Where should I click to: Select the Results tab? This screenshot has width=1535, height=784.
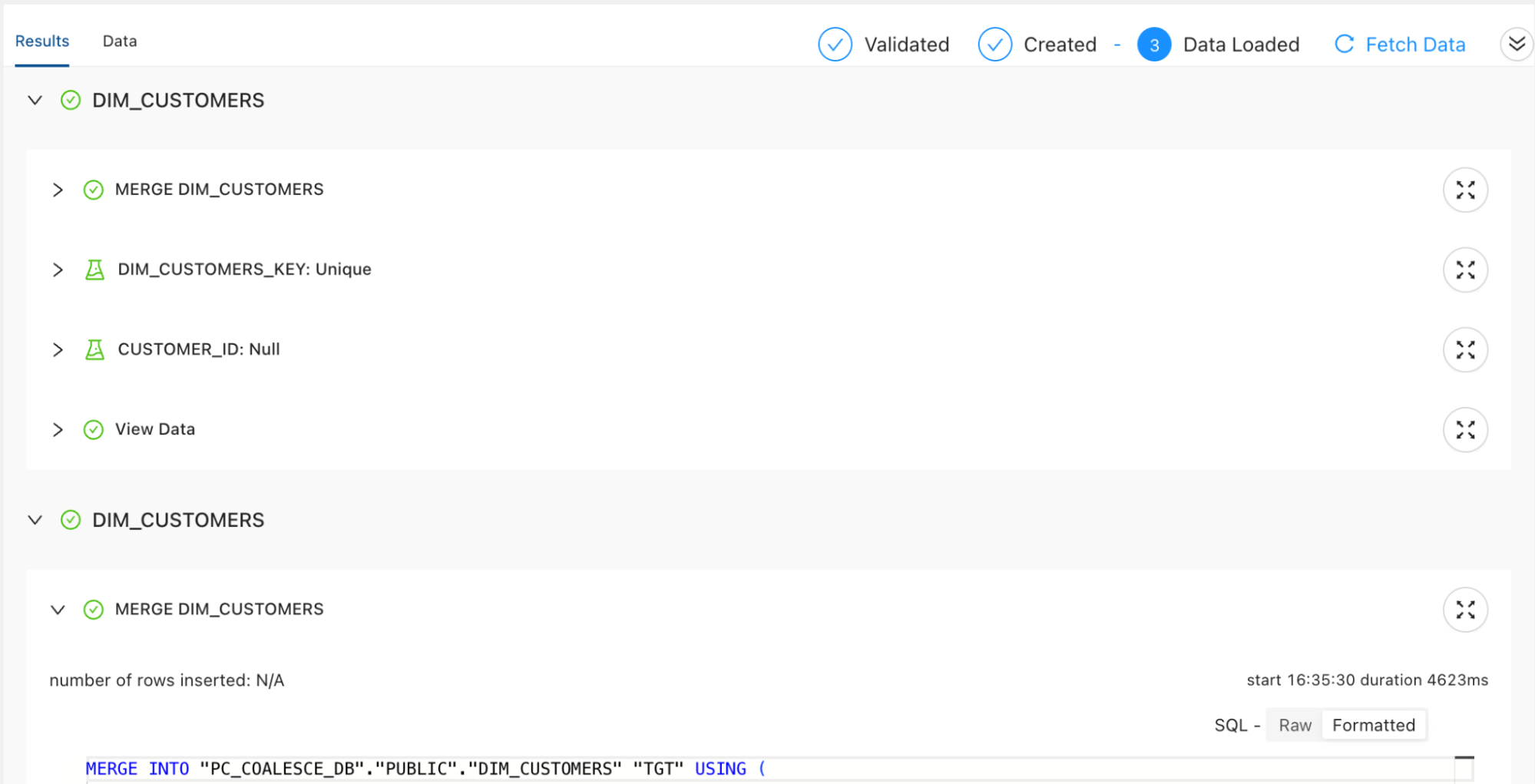tap(41, 41)
